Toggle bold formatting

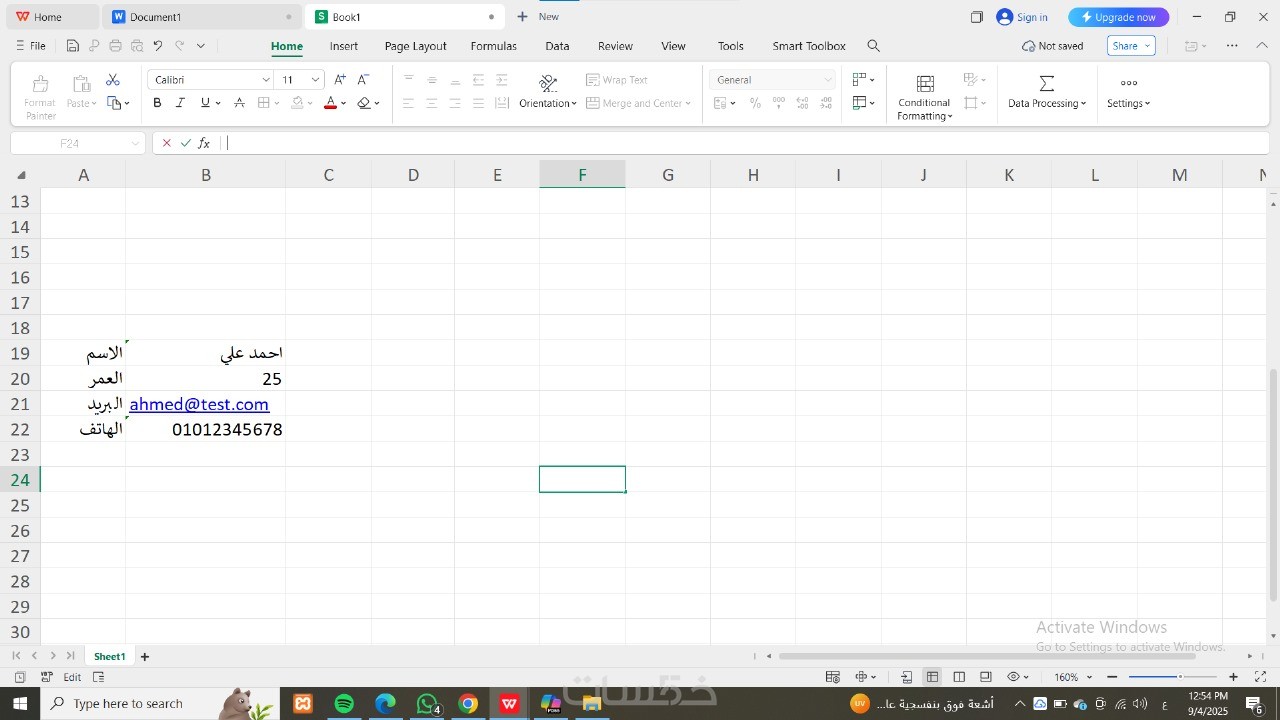point(157,103)
